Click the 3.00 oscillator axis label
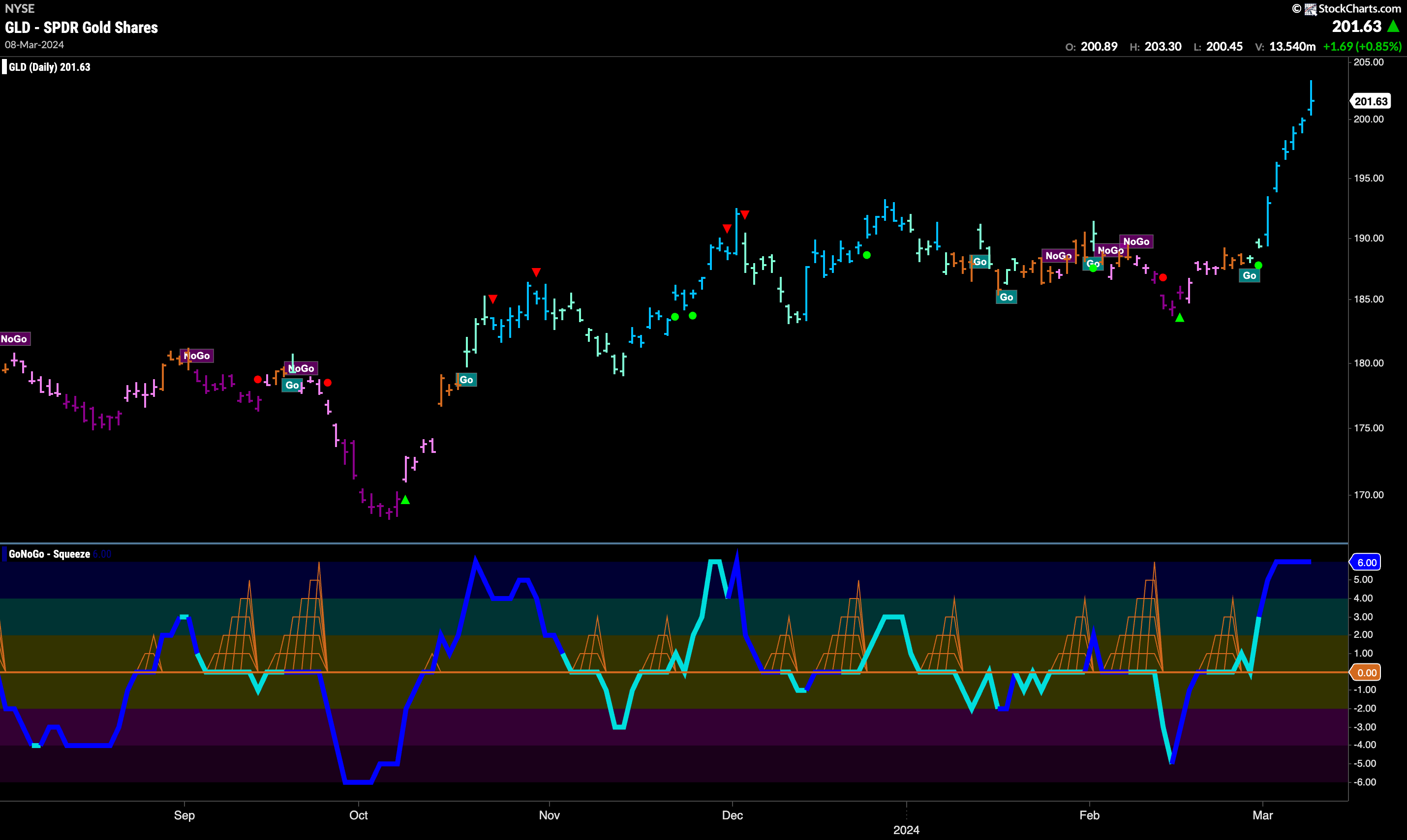 click(1363, 617)
